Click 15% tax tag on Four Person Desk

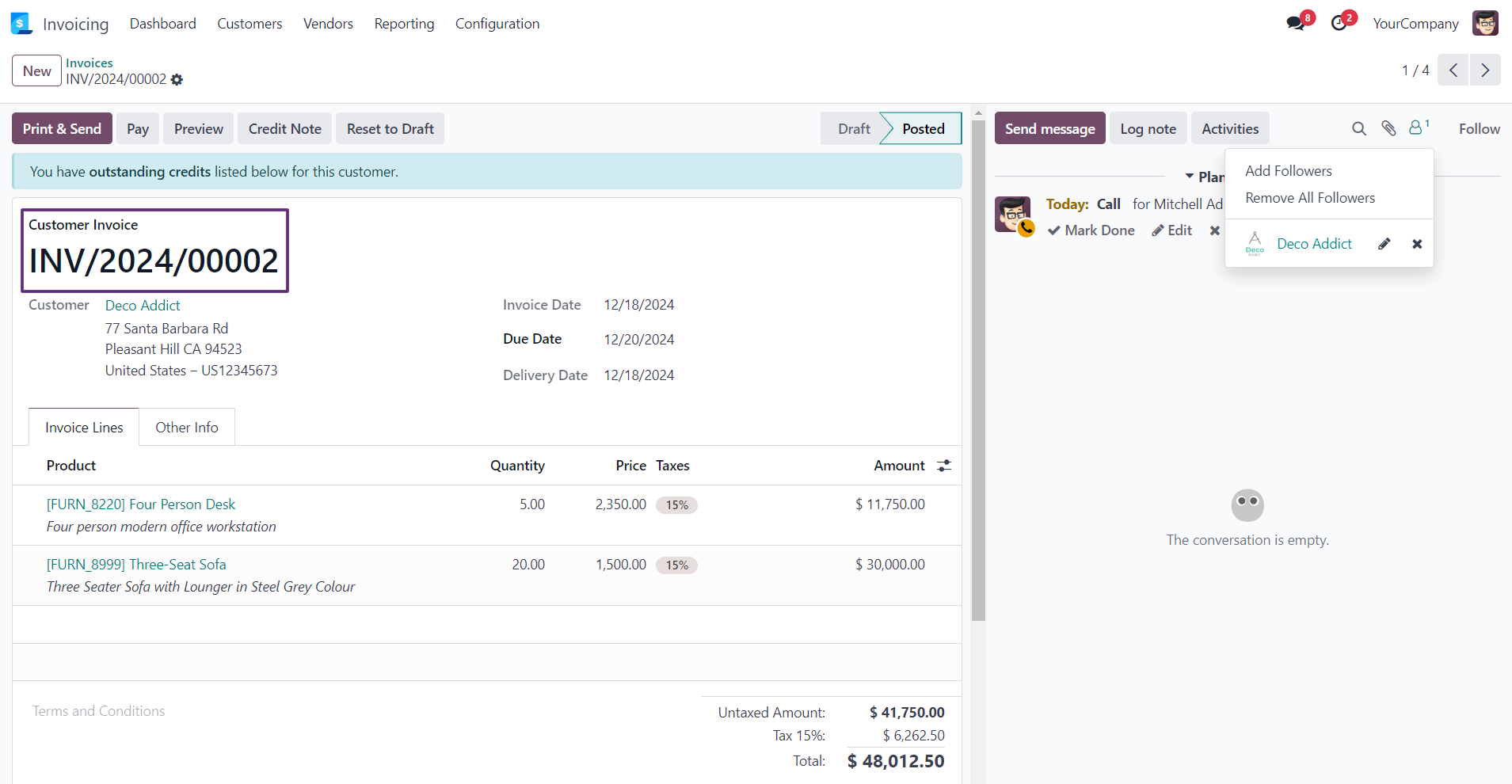[676, 505]
